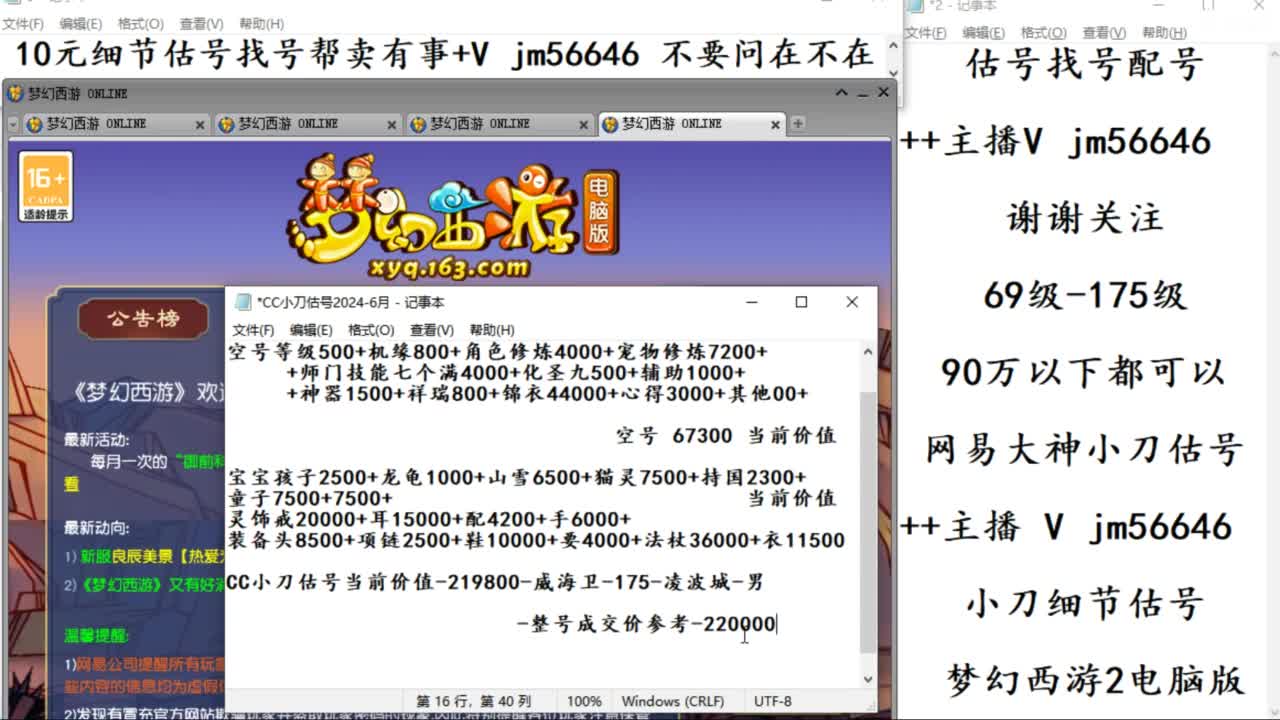Open 文件(F) menu in *2 notepad window

pos(925,32)
